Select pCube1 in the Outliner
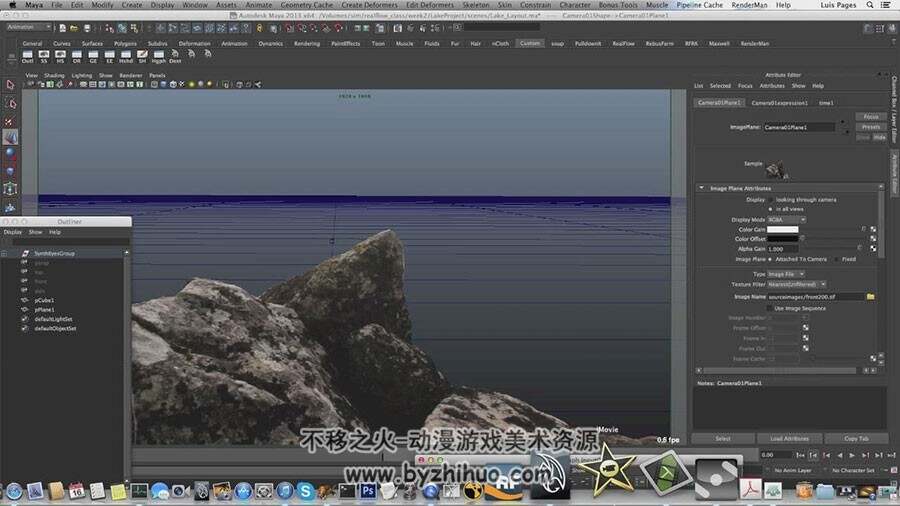 pyautogui.click(x=44, y=300)
